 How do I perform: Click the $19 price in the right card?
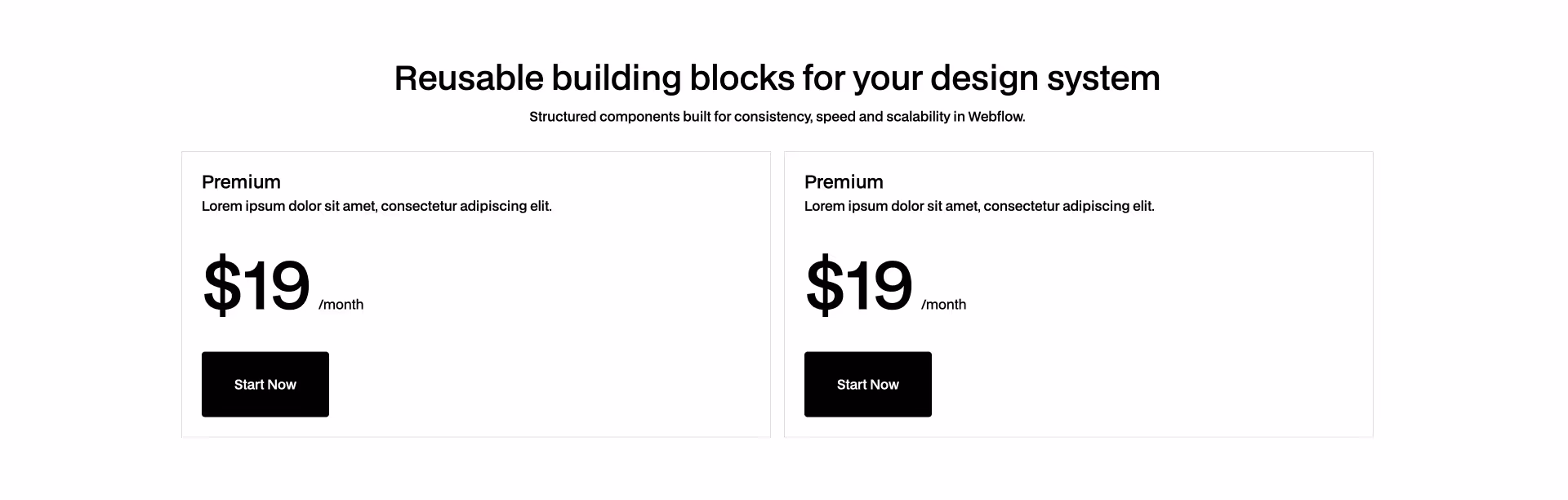point(858,284)
